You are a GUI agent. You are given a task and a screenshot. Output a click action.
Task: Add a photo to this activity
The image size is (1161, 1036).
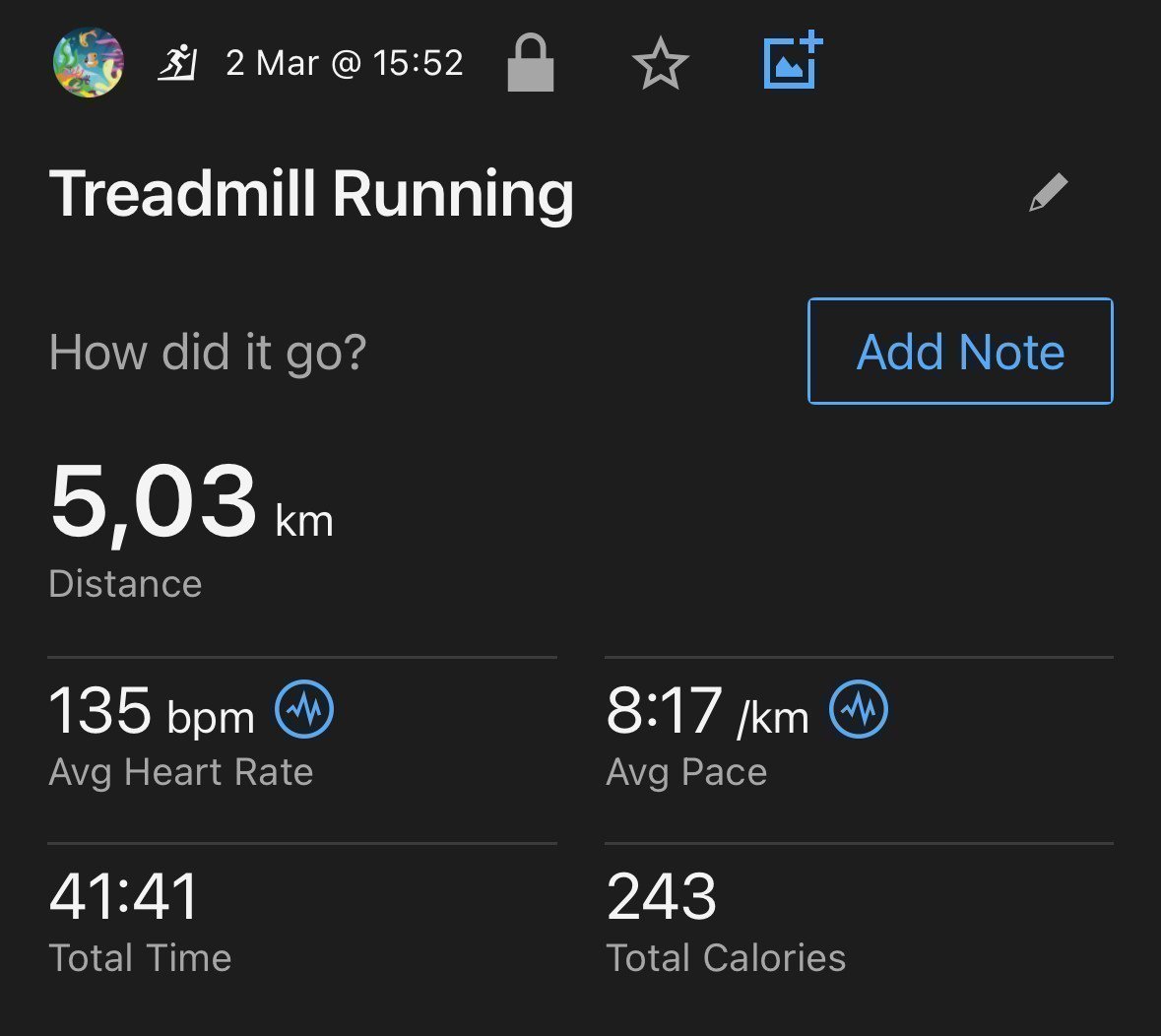point(793,60)
